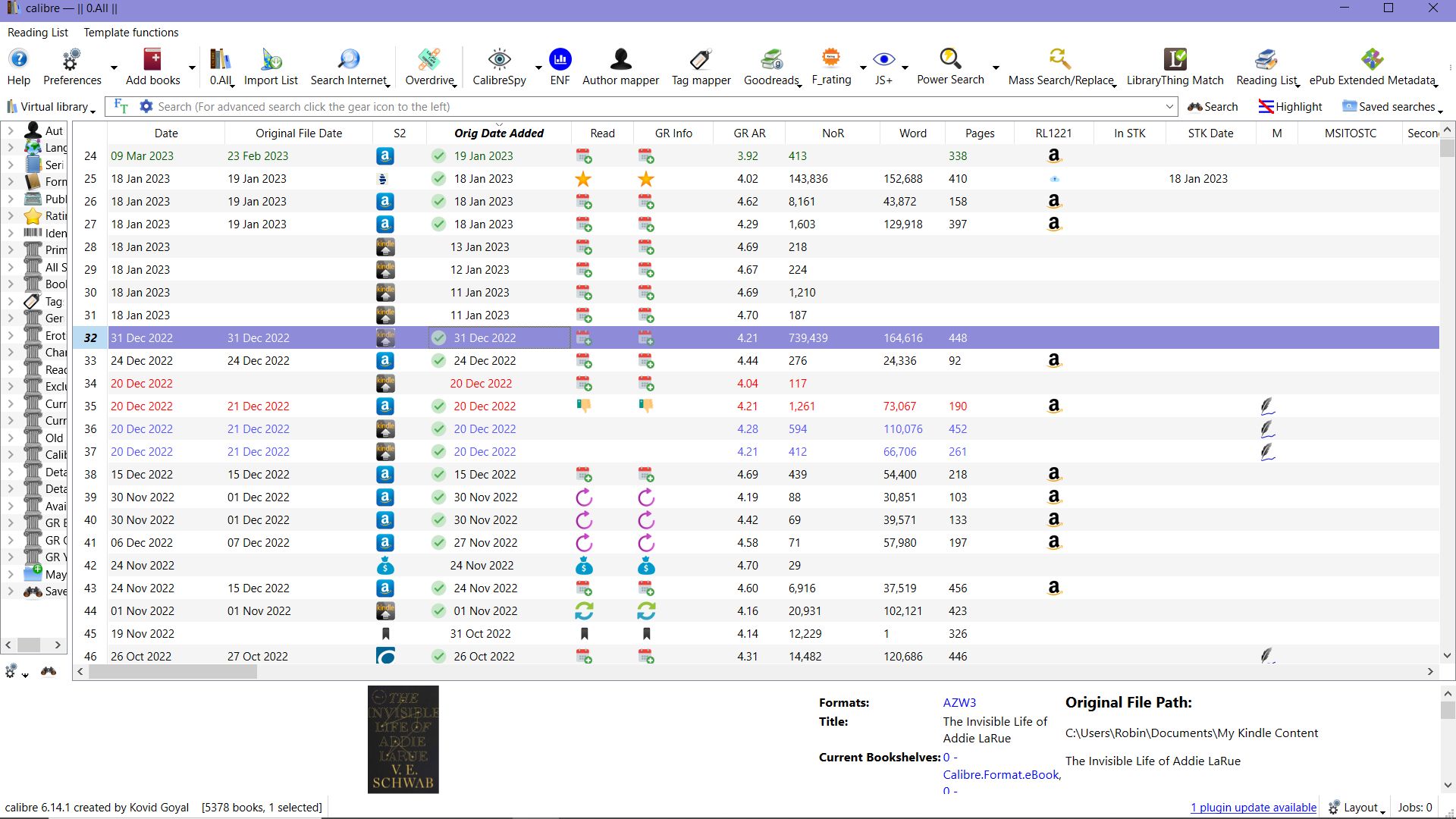This screenshot has height=819, width=1456.
Task: Toggle the checkmark in row 32
Action: coord(439,338)
